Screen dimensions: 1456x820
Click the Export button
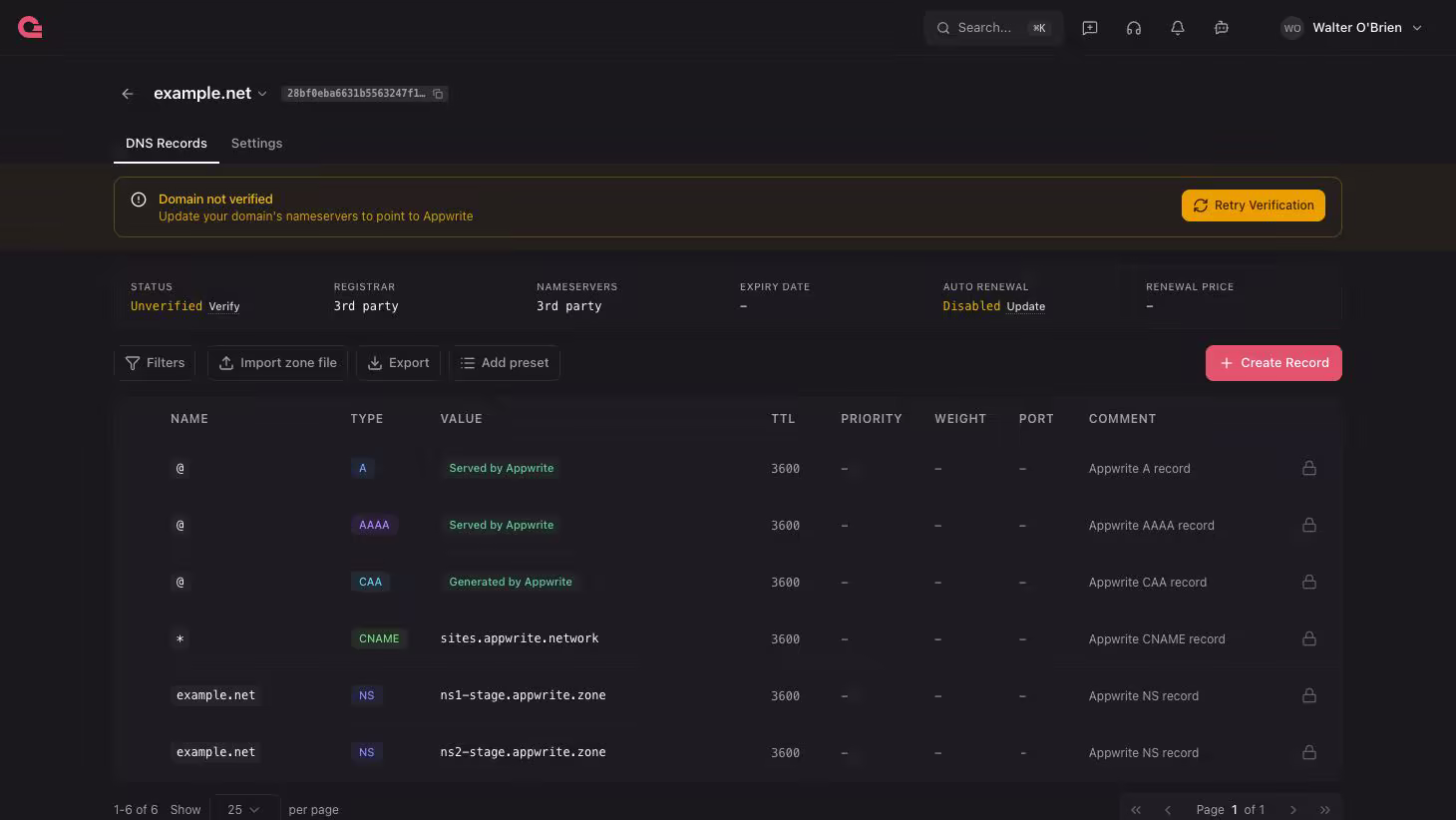coord(398,363)
